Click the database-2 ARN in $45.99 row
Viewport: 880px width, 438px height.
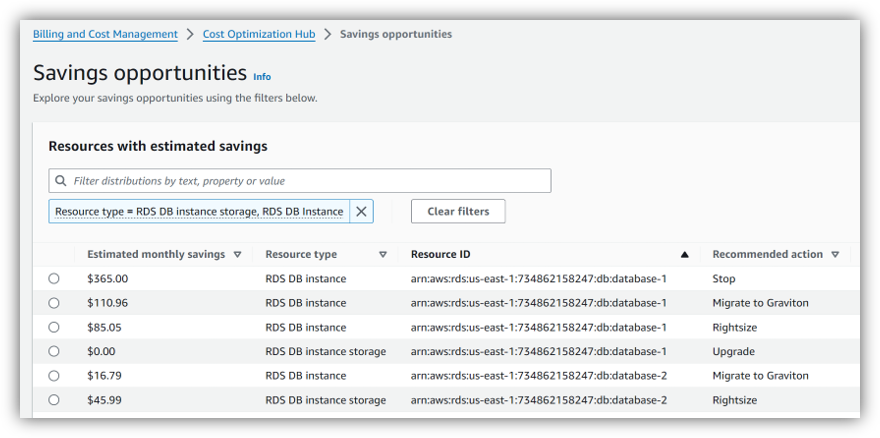click(x=539, y=400)
